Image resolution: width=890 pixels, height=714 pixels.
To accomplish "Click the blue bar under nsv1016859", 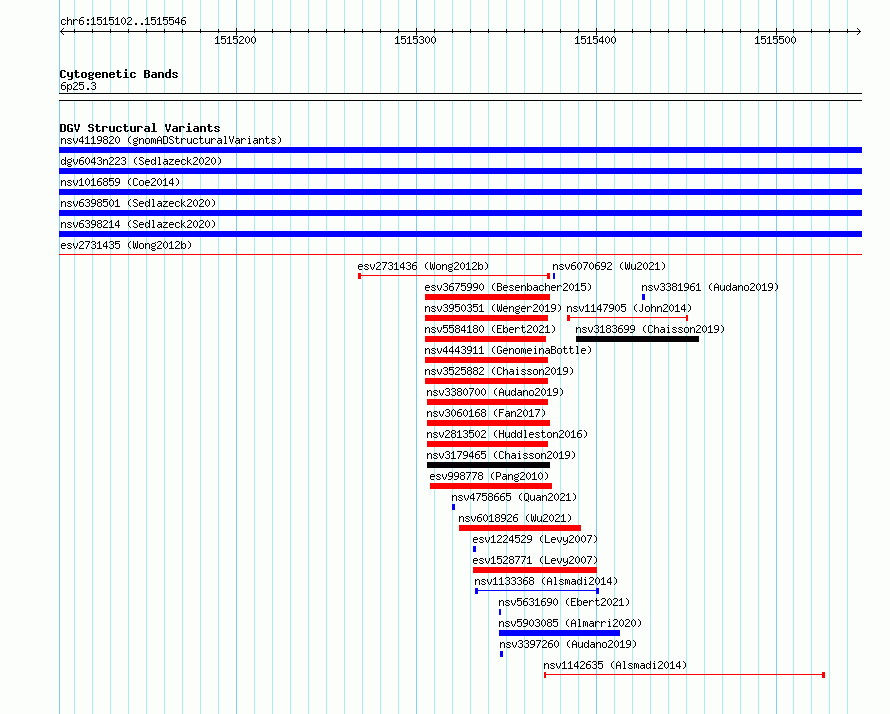I will click(x=460, y=192).
